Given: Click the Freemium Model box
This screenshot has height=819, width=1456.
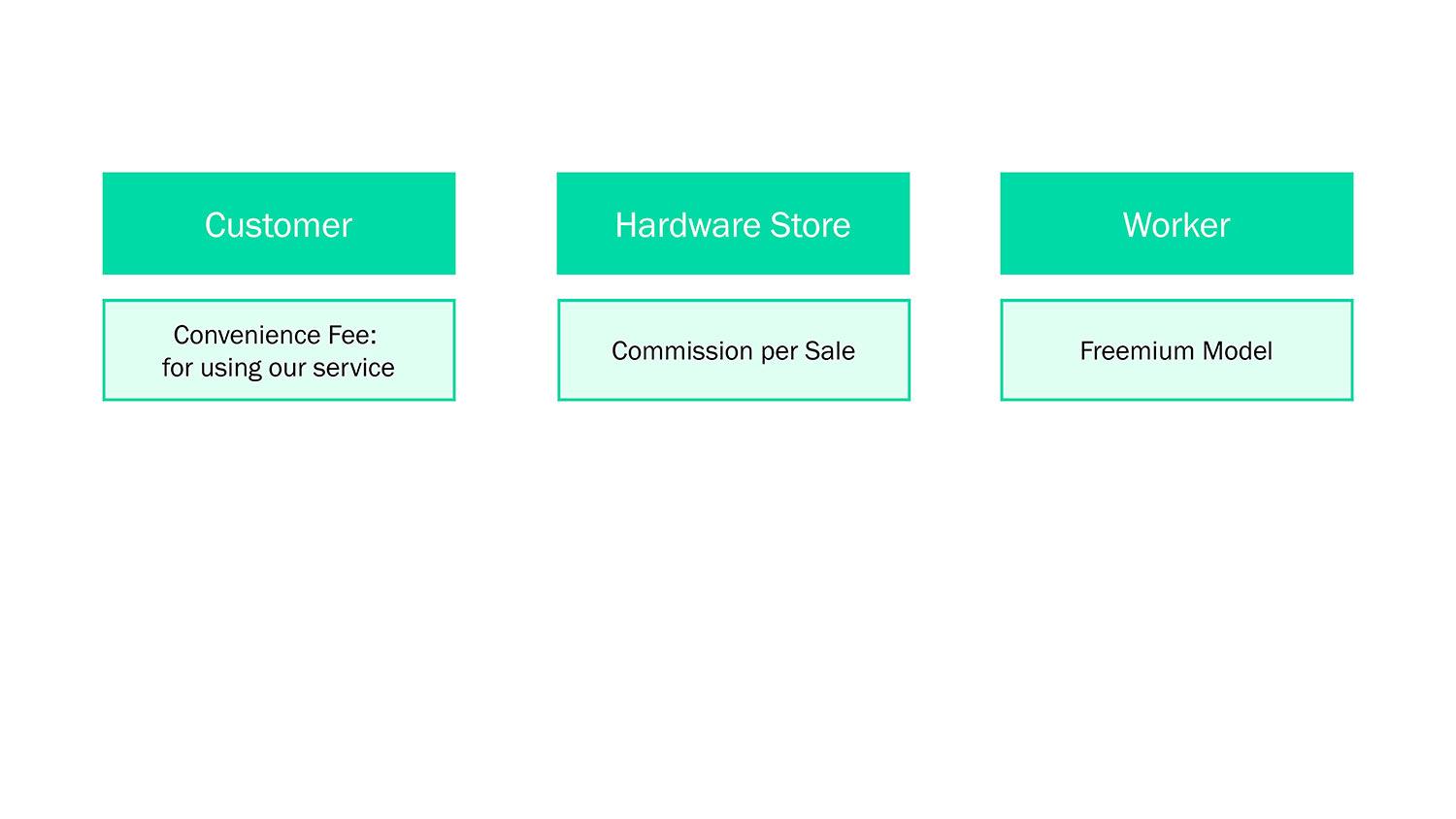Looking at the screenshot, I should tap(1176, 350).
